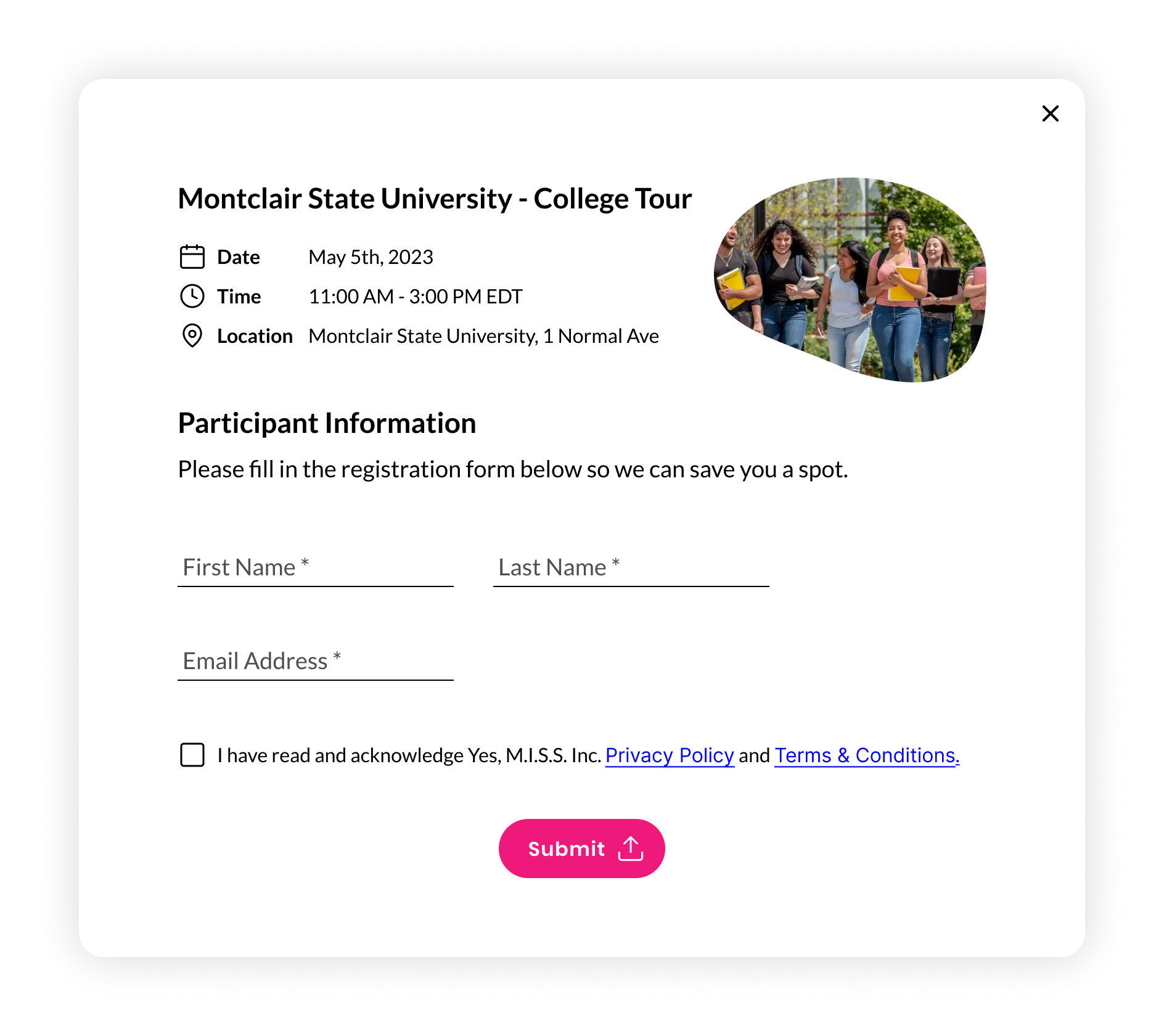Viewport: 1164px width, 1036px height.
Task: Open the Privacy Policy link
Action: click(670, 755)
